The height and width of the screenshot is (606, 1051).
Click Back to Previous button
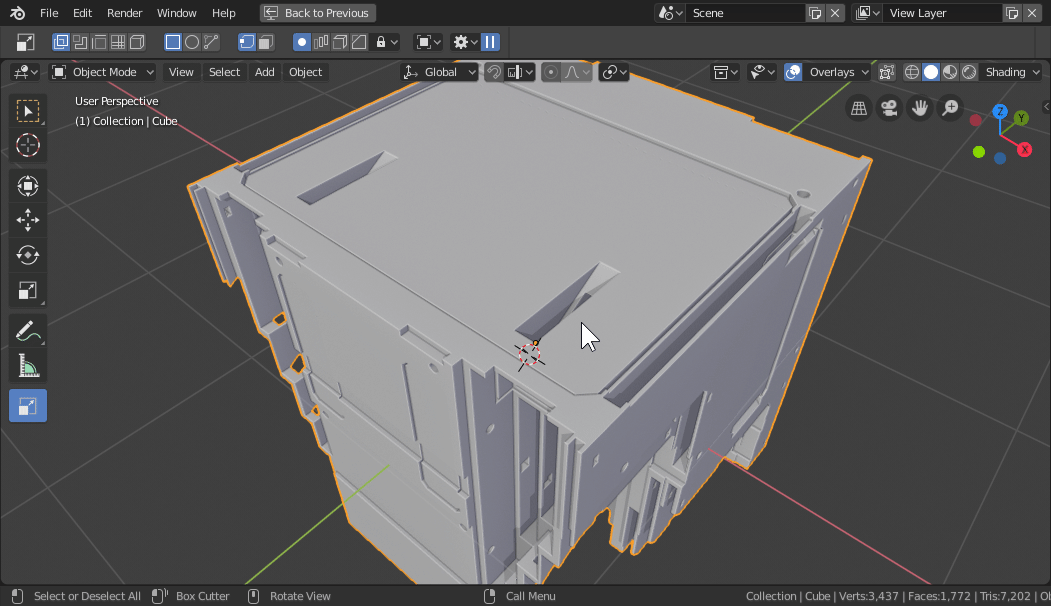(x=317, y=13)
